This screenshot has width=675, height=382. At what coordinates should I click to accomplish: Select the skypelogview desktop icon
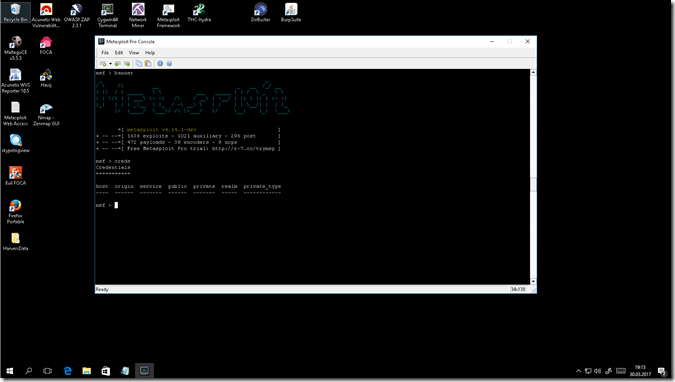coord(15,143)
